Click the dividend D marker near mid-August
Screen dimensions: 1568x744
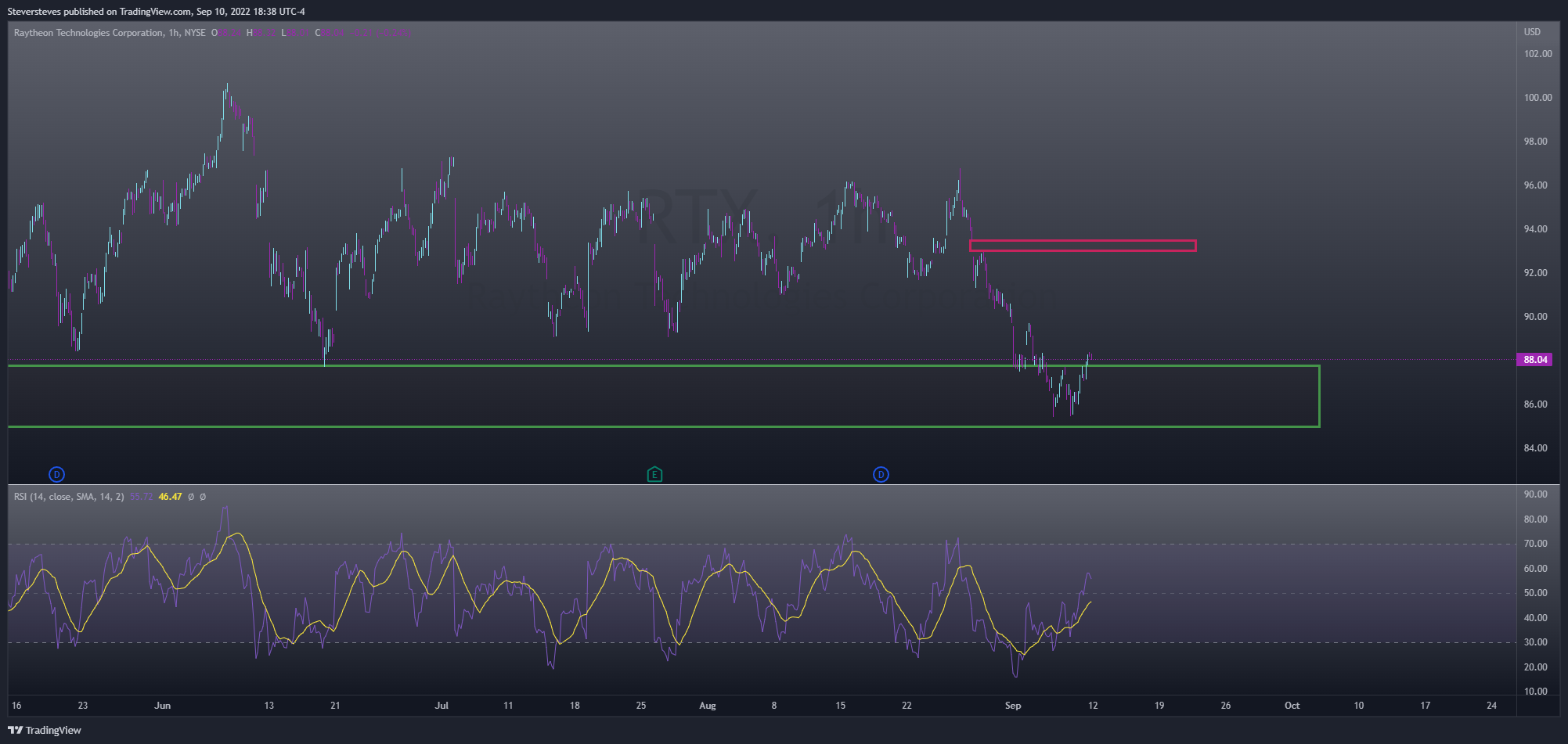(x=881, y=474)
